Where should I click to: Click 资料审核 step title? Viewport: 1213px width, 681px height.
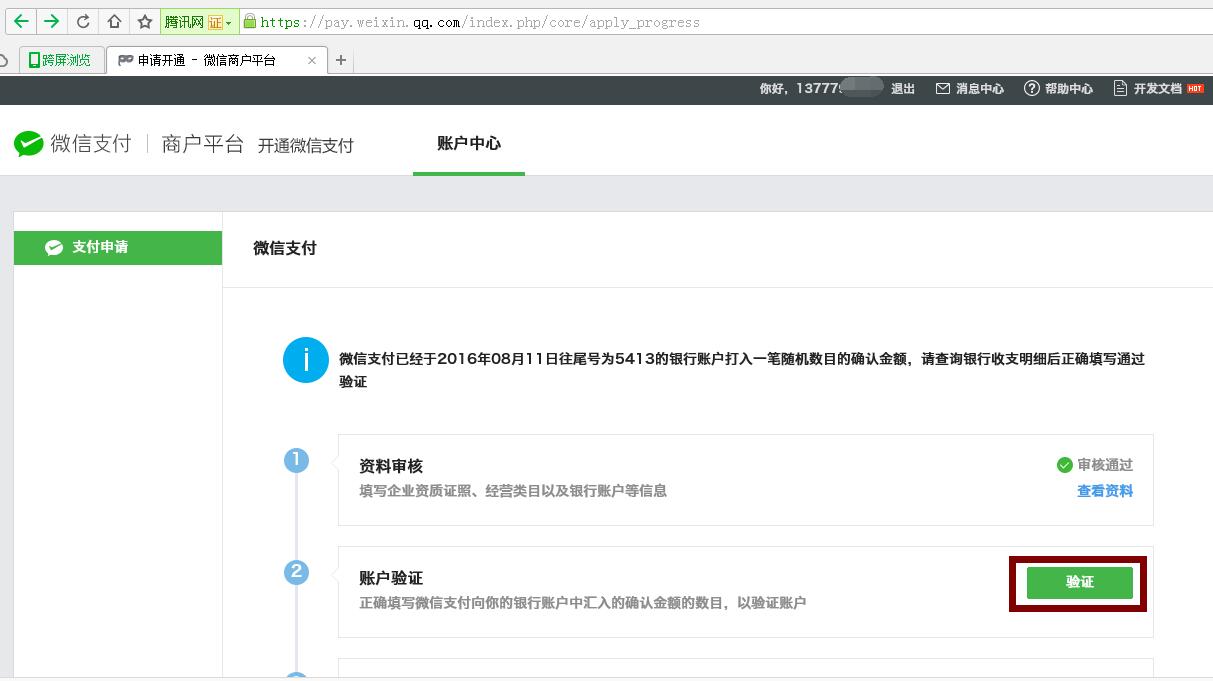point(391,466)
